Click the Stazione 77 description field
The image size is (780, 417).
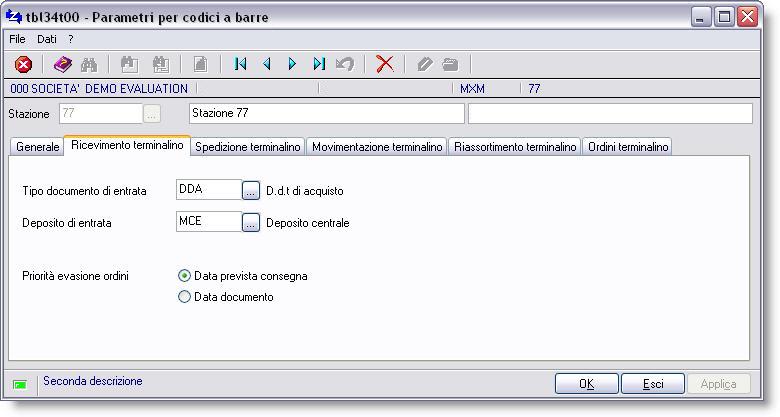pos(325,113)
